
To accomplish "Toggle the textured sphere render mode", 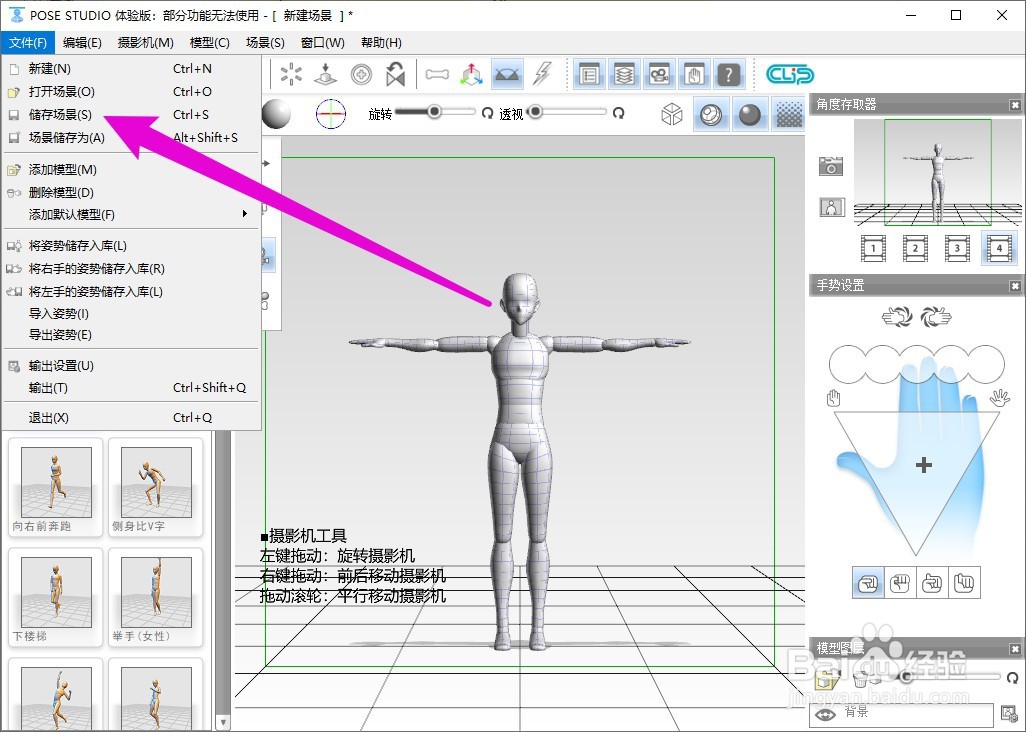I will pos(711,114).
